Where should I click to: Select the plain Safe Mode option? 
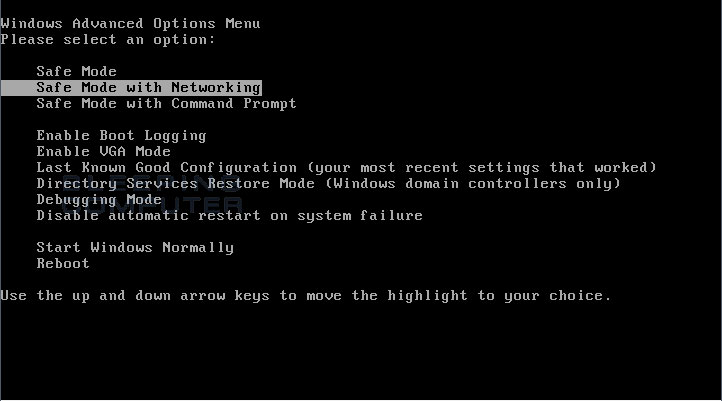[76, 71]
